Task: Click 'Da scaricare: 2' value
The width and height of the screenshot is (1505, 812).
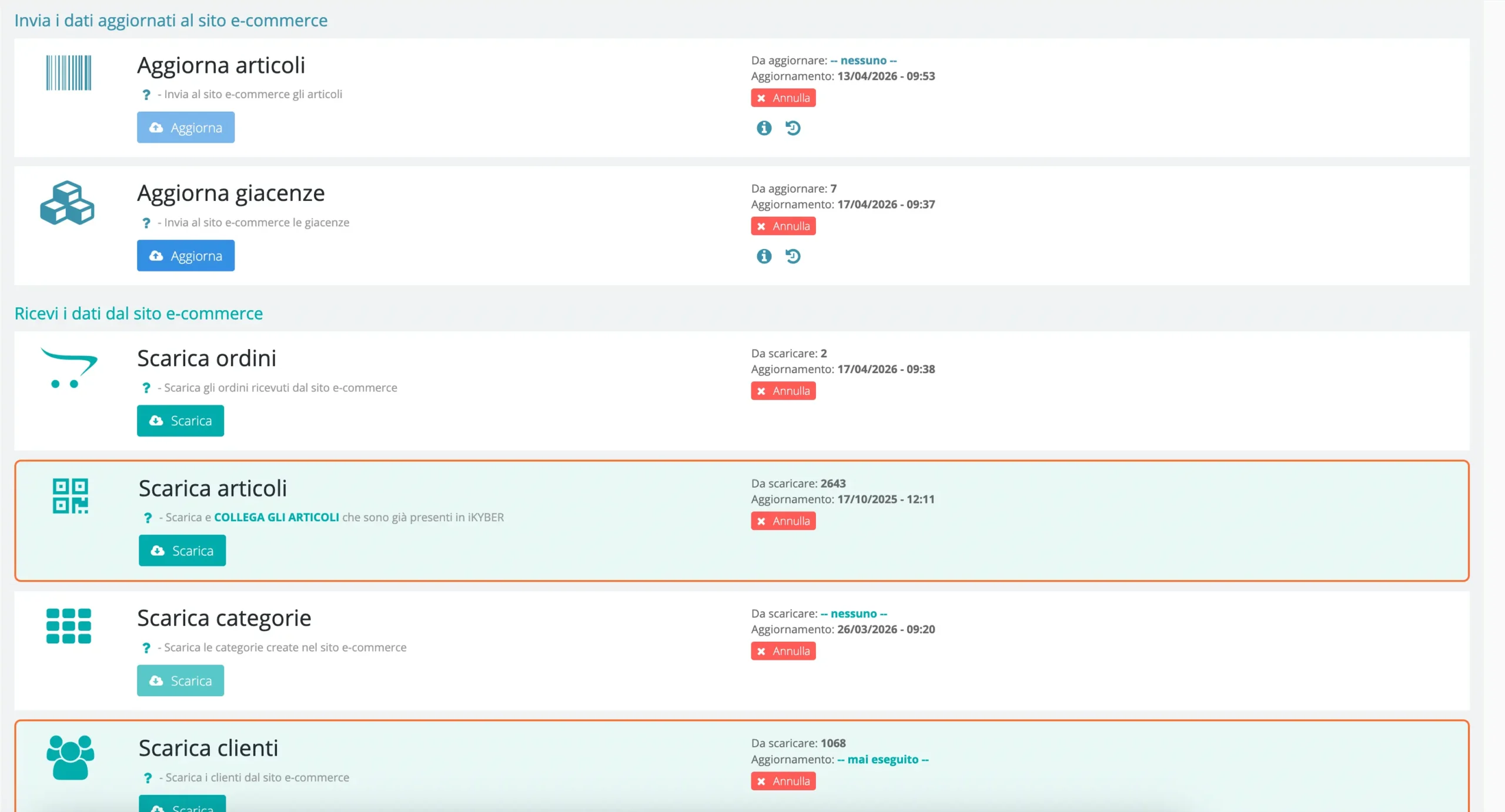Action: click(789, 353)
